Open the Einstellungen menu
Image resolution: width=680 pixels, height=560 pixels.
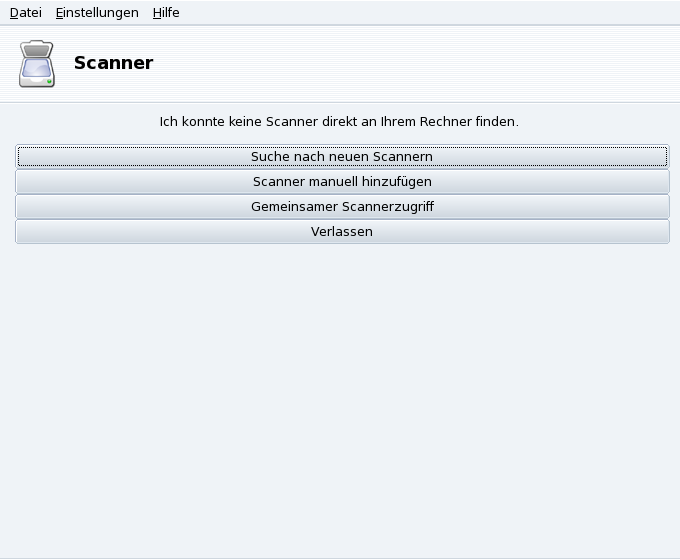click(97, 13)
